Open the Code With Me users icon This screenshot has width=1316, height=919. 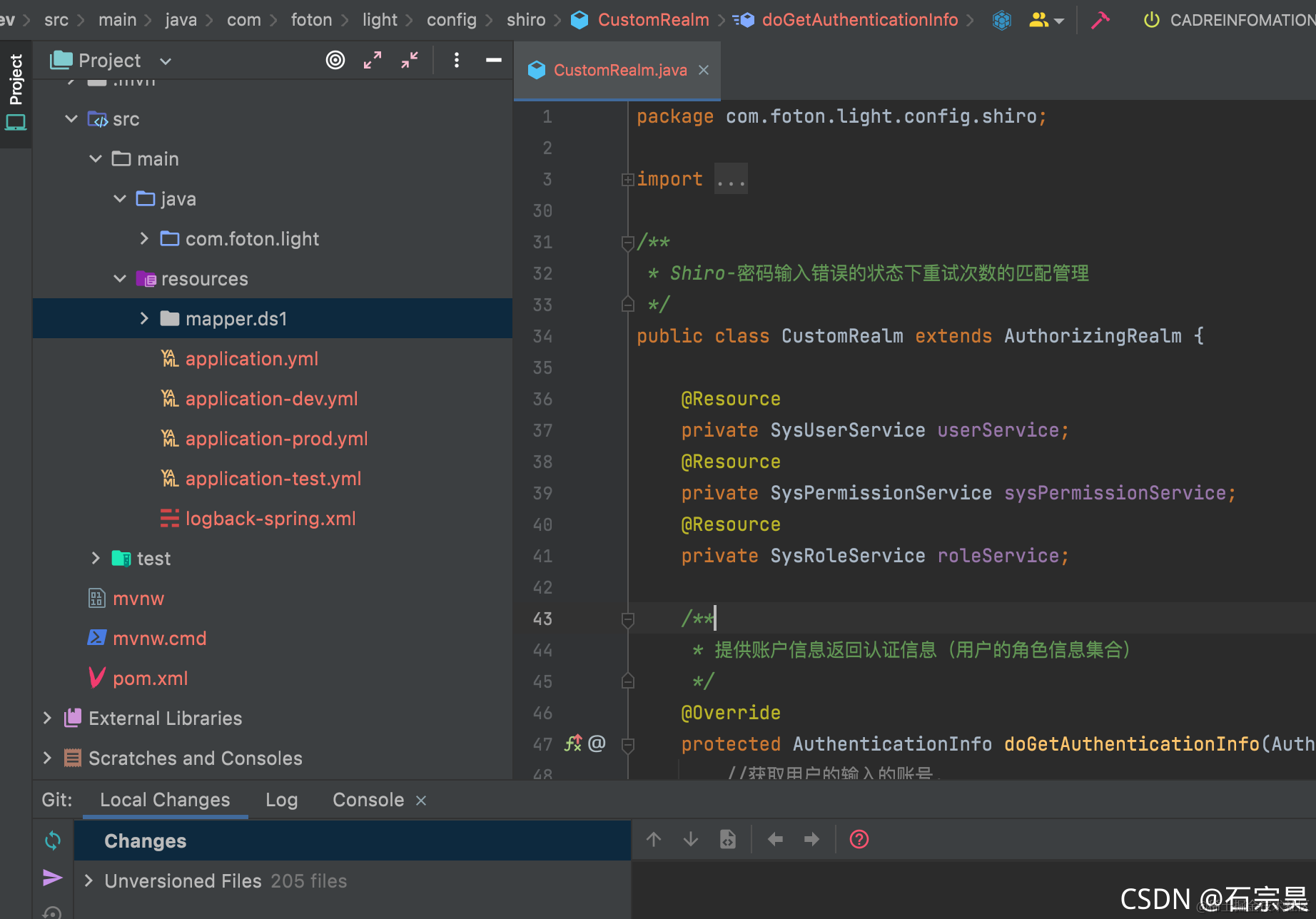[x=1046, y=20]
